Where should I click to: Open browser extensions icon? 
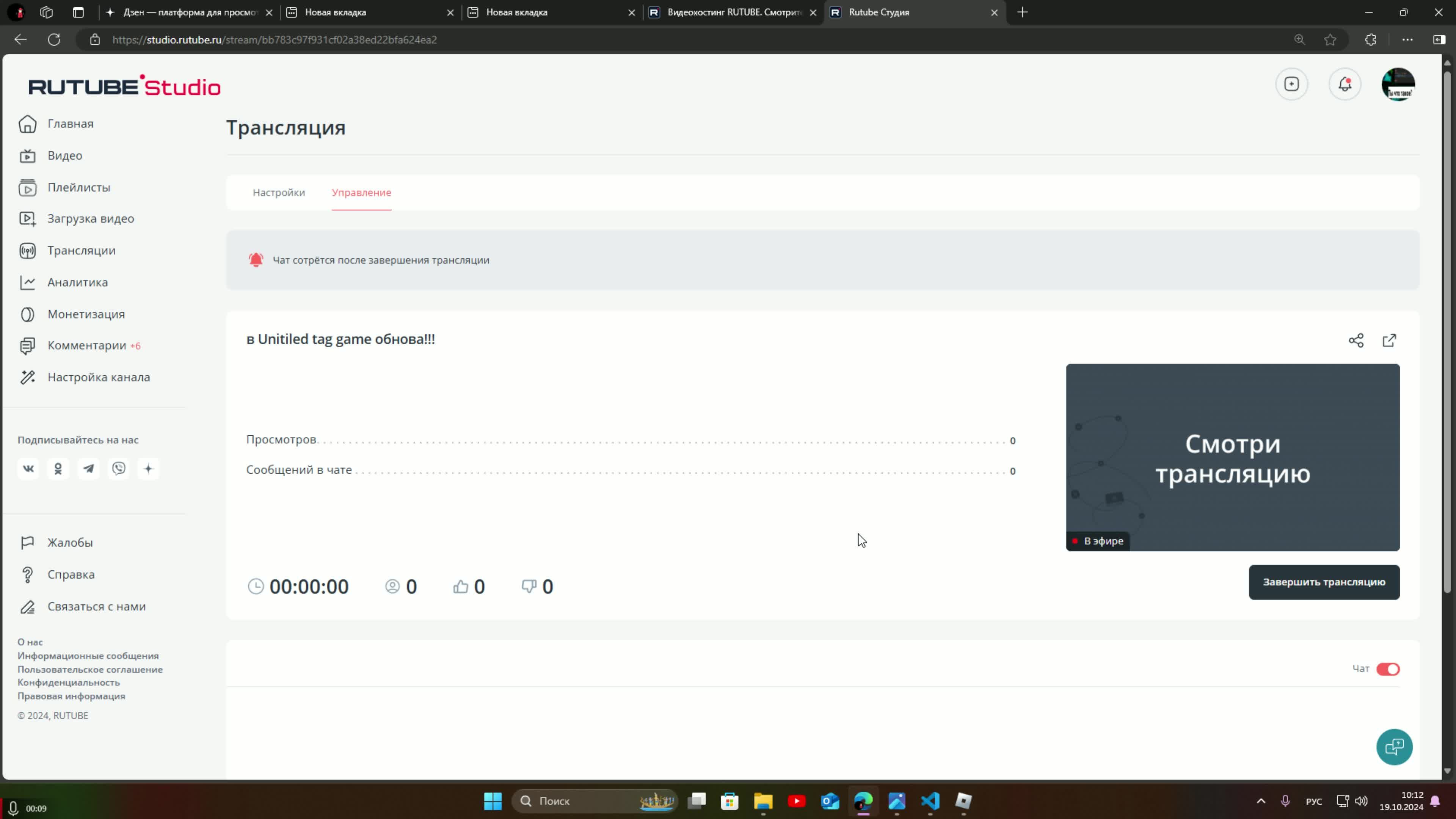[1371, 39]
